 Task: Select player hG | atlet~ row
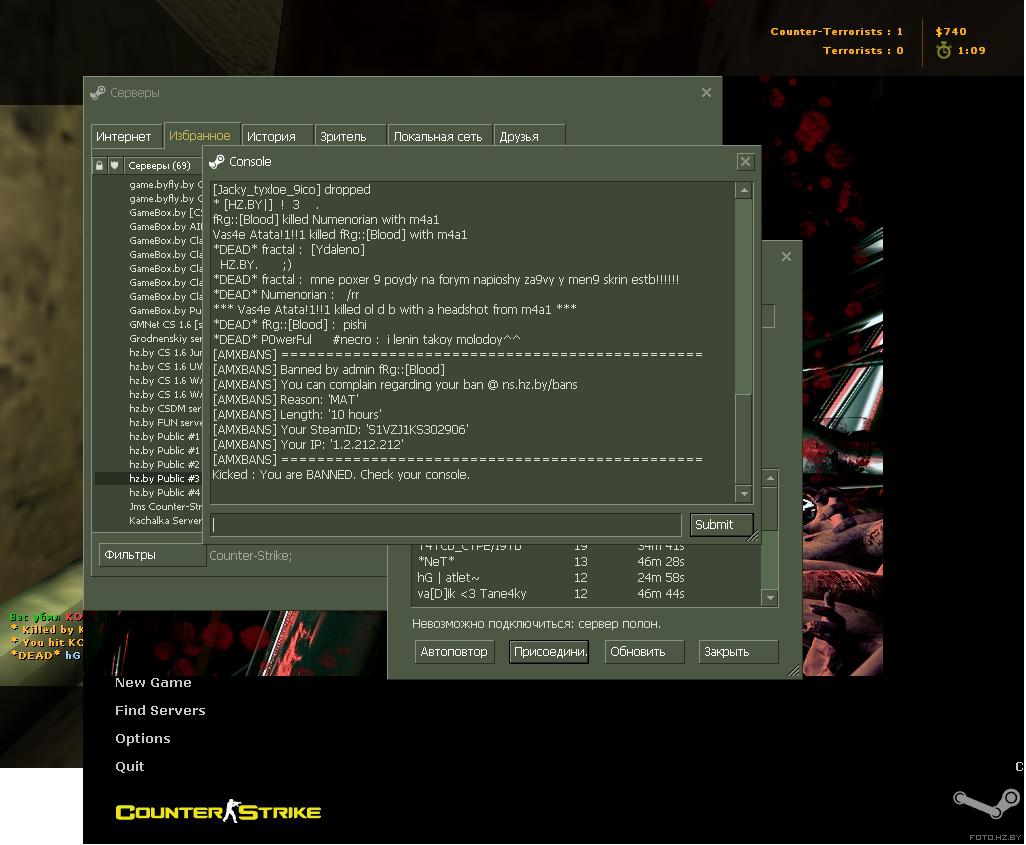(x=588, y=578)
